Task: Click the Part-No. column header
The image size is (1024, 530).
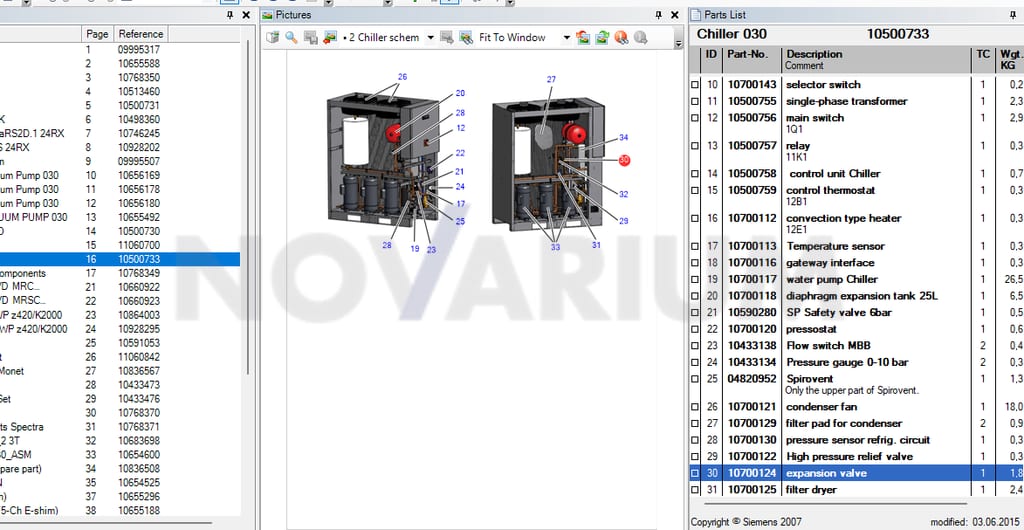Action: click(x=751, y=60)
